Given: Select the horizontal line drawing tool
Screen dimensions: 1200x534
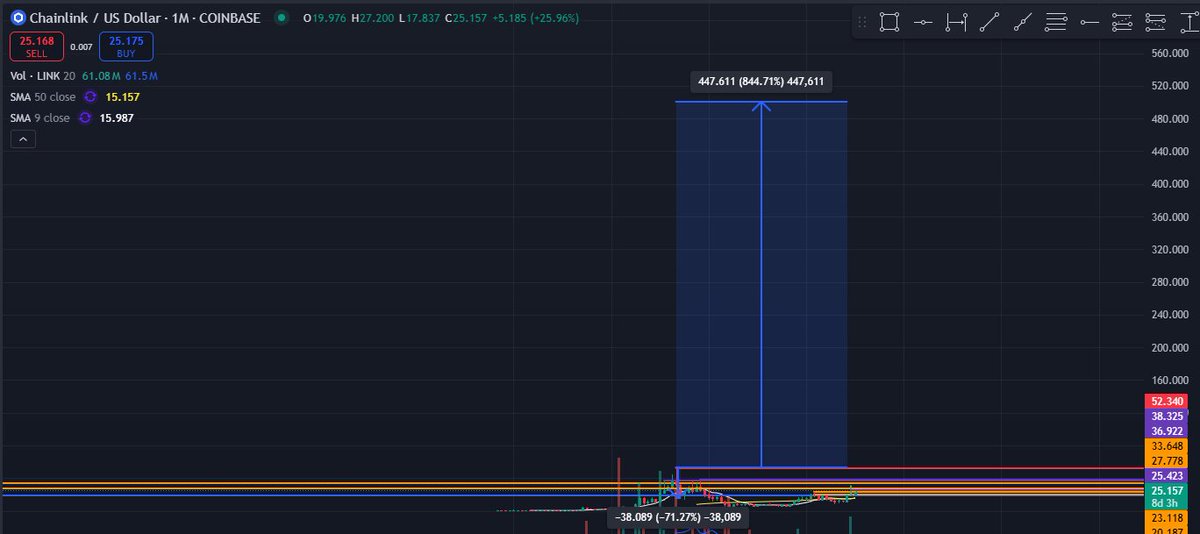Looking at the screenshot, I should (x=923, y=22).
